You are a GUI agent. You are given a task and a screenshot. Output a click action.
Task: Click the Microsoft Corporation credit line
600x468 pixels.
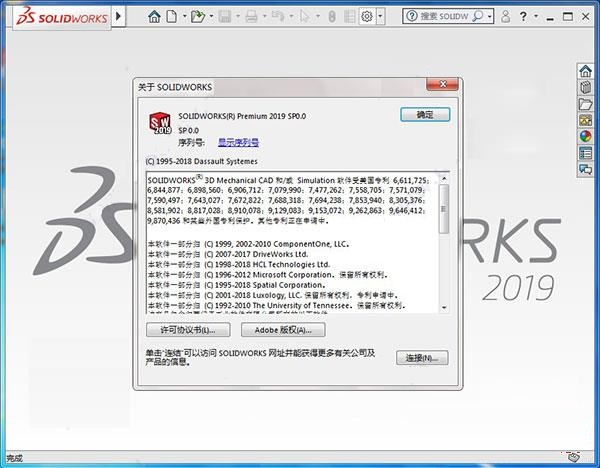point(268,275)
